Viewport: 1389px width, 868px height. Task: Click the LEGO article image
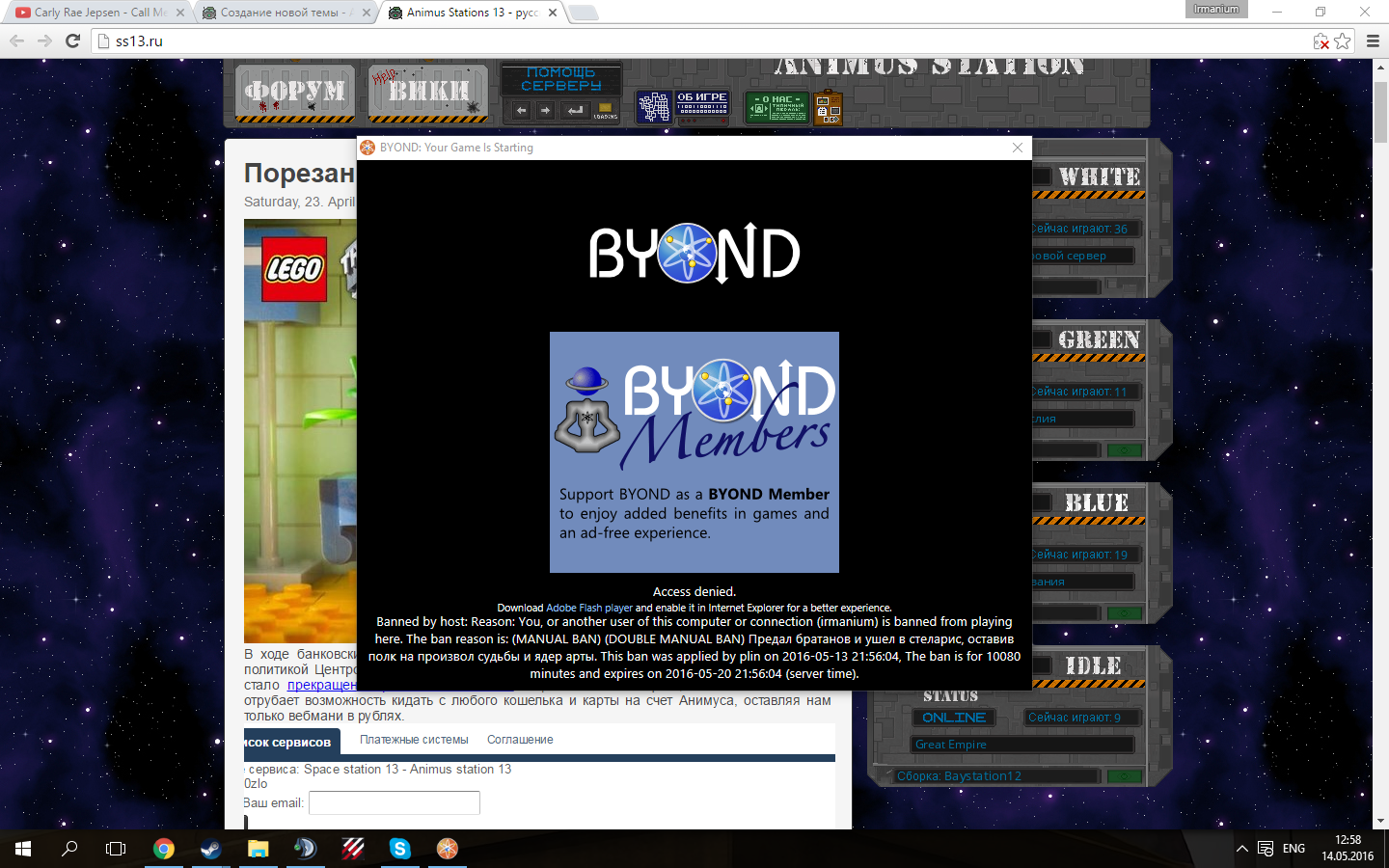300,431
